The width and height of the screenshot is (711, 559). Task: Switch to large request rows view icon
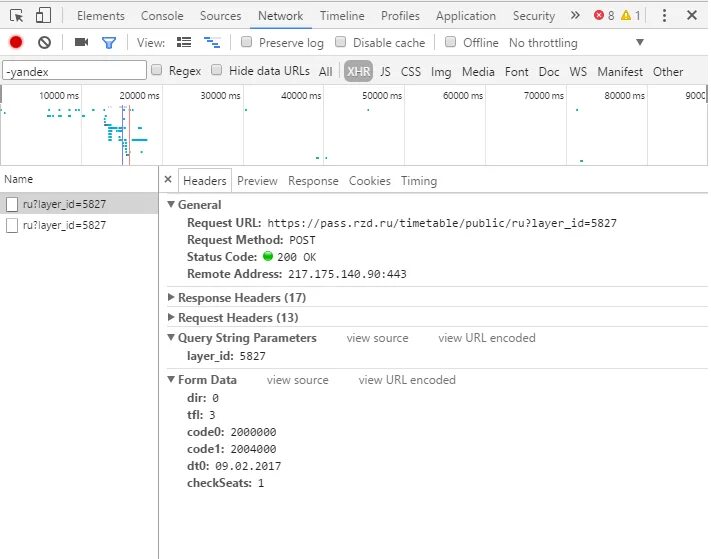coord(184,42)
